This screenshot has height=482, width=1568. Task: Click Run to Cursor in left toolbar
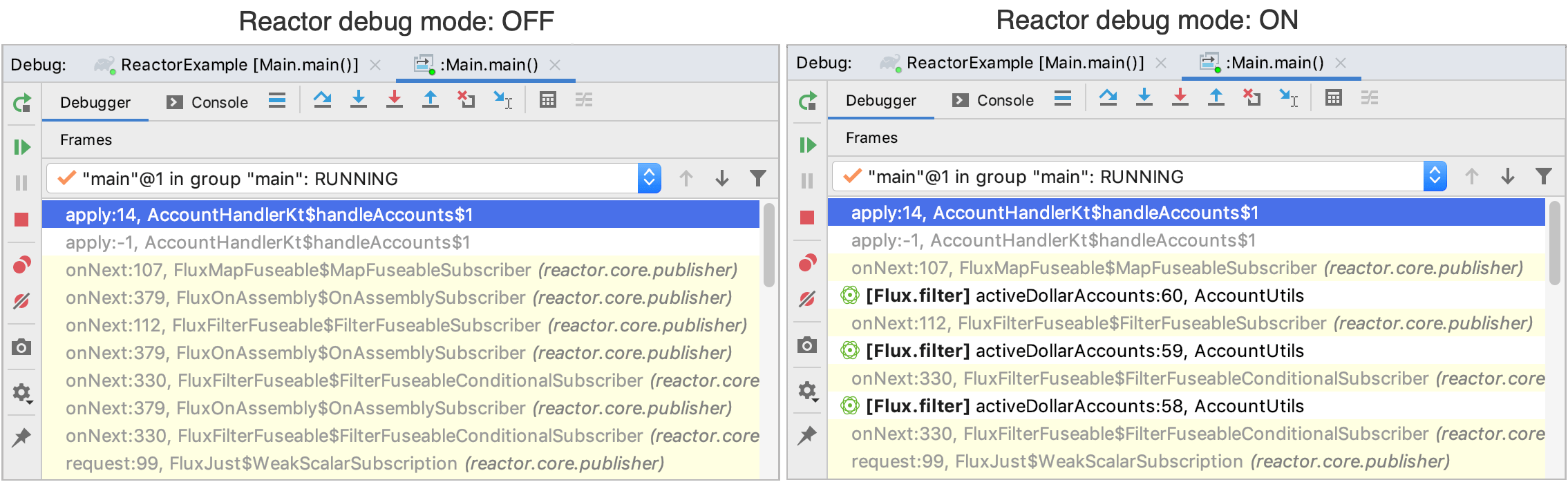pyautogui.click(x=502, y=100)
